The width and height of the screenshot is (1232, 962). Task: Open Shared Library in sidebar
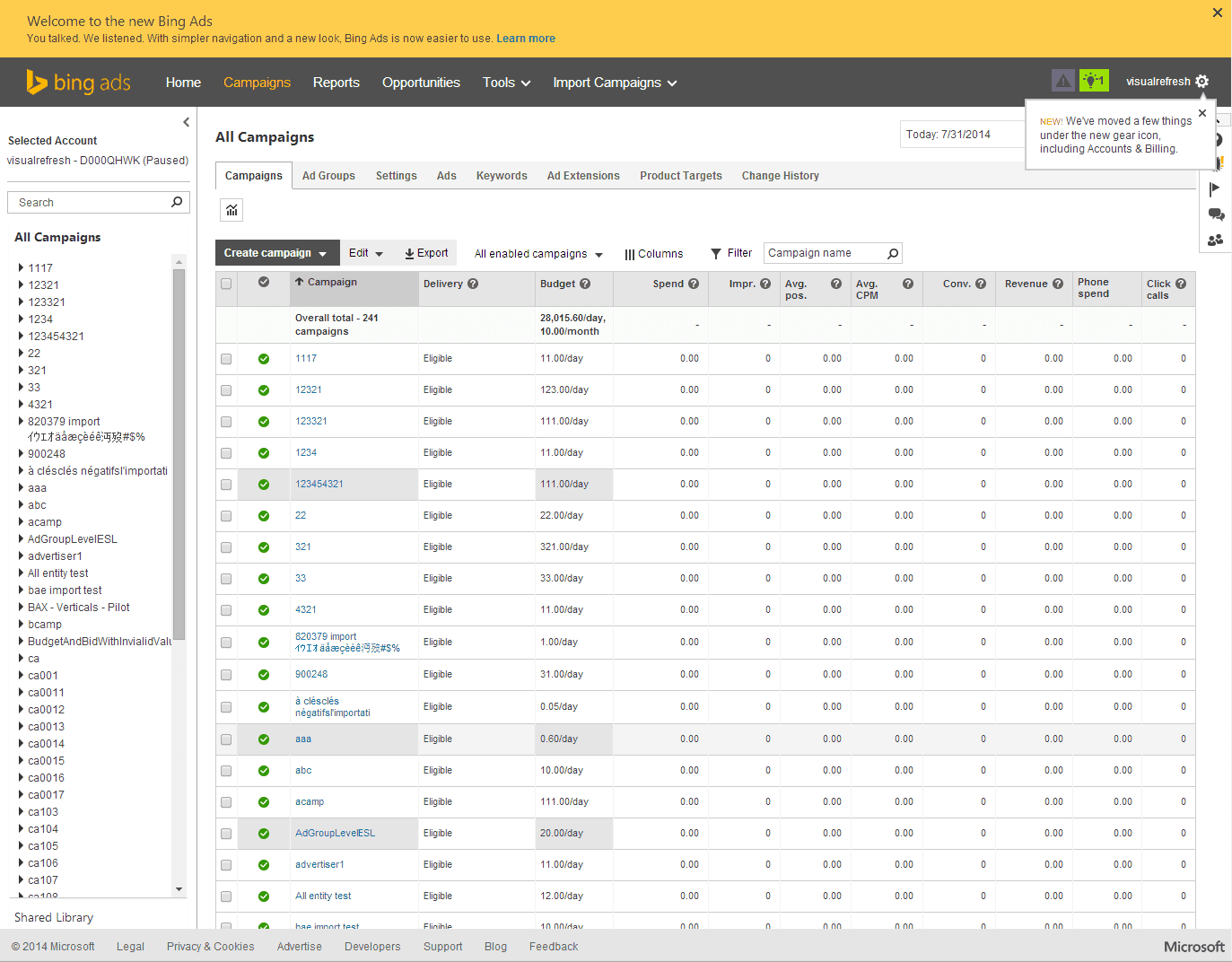tap(54, 918)
